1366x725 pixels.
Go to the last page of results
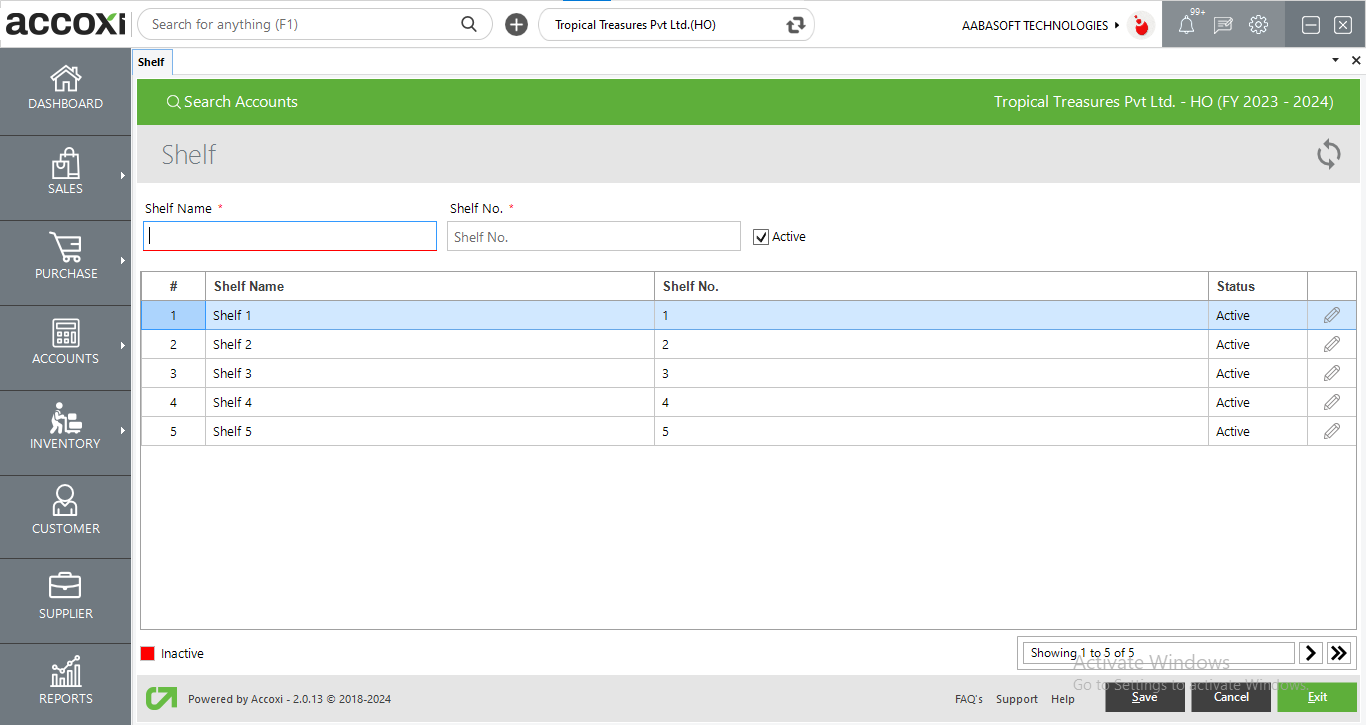pyautogui.click(x=1340, y=653)
